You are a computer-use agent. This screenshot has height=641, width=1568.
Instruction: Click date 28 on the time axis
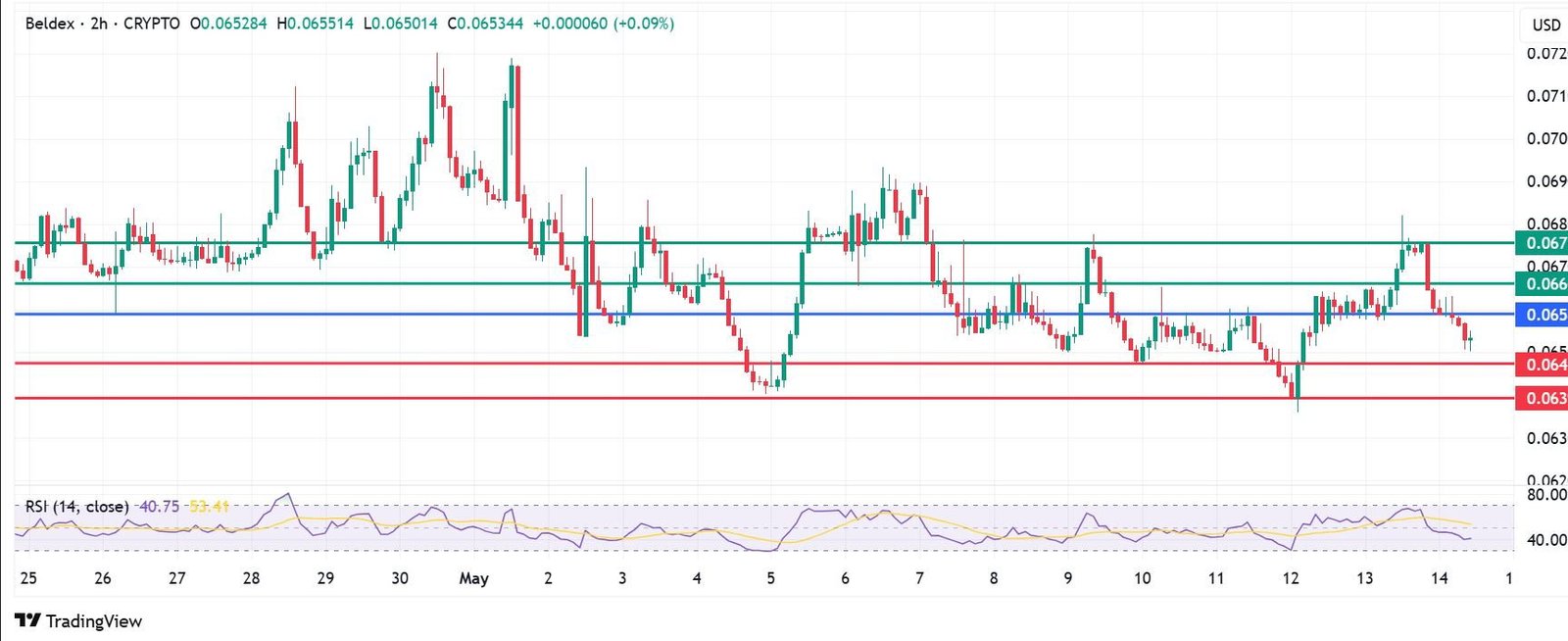pyautogui.click(x=251, y=578)
